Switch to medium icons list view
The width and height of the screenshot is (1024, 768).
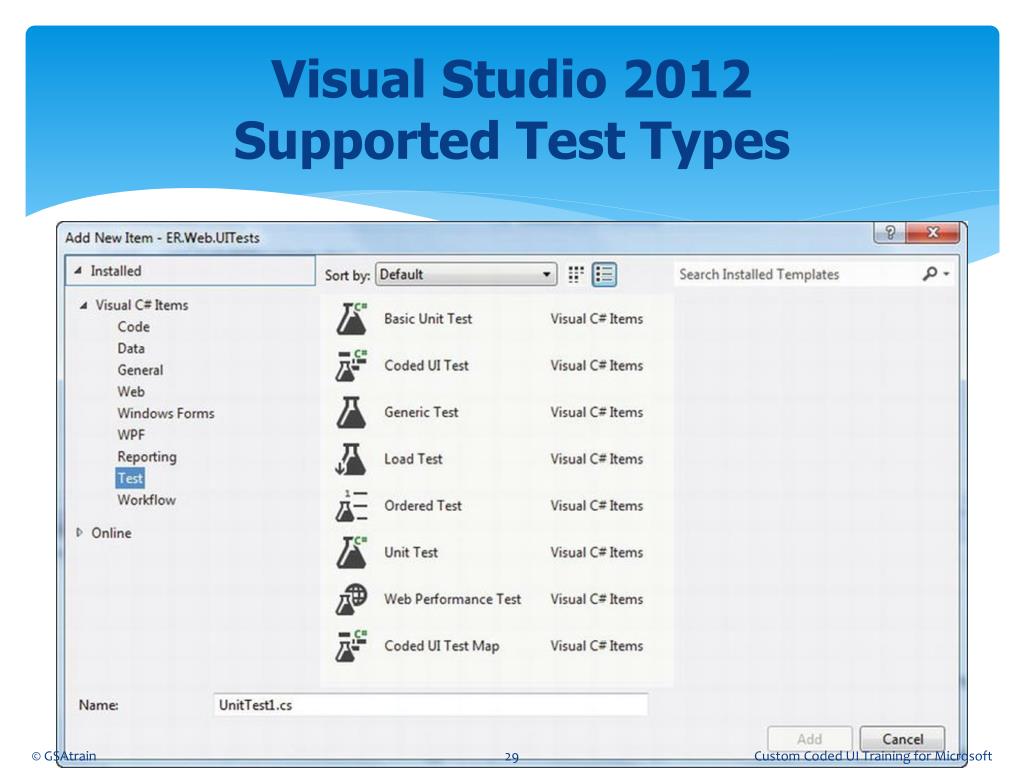point(604,274)
